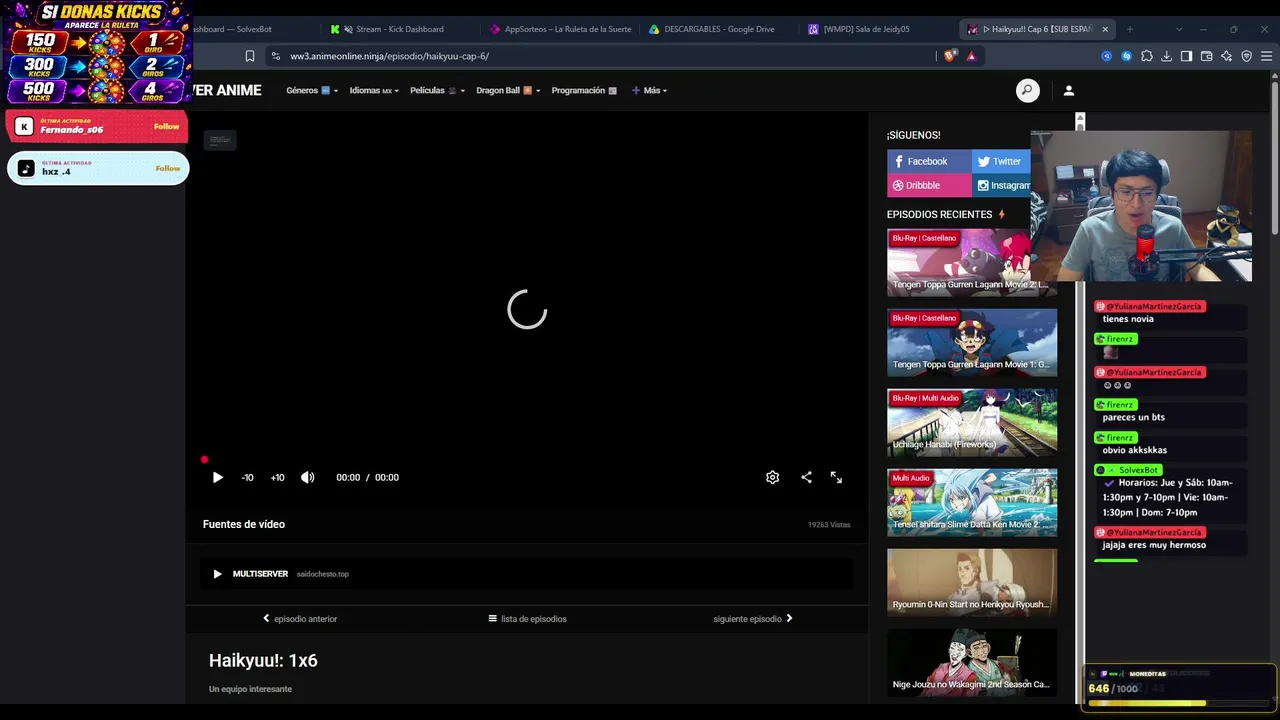Viewport: 1280px width, 720px height.
Task: Click the Monedítas 646/1000 progress bar
Action: pyautogui.click(x=1179, y=703)
